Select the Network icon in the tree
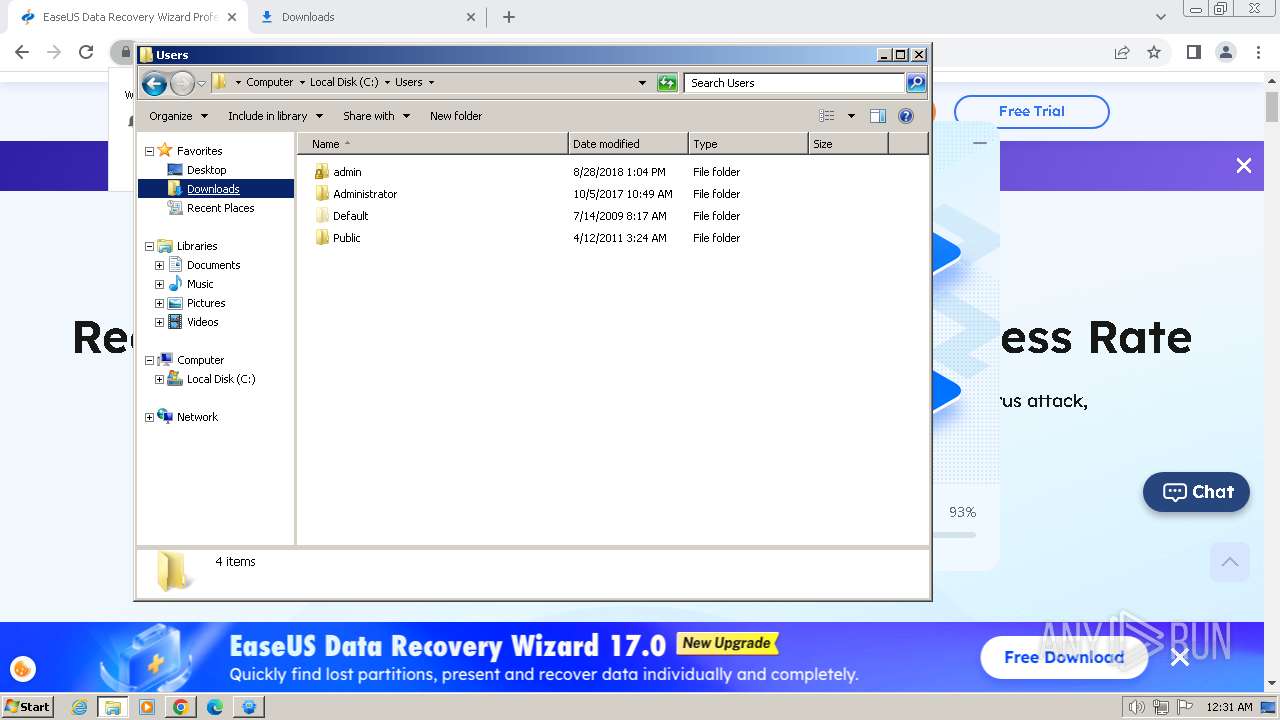The image size is (1280, 720). (165, 417)
